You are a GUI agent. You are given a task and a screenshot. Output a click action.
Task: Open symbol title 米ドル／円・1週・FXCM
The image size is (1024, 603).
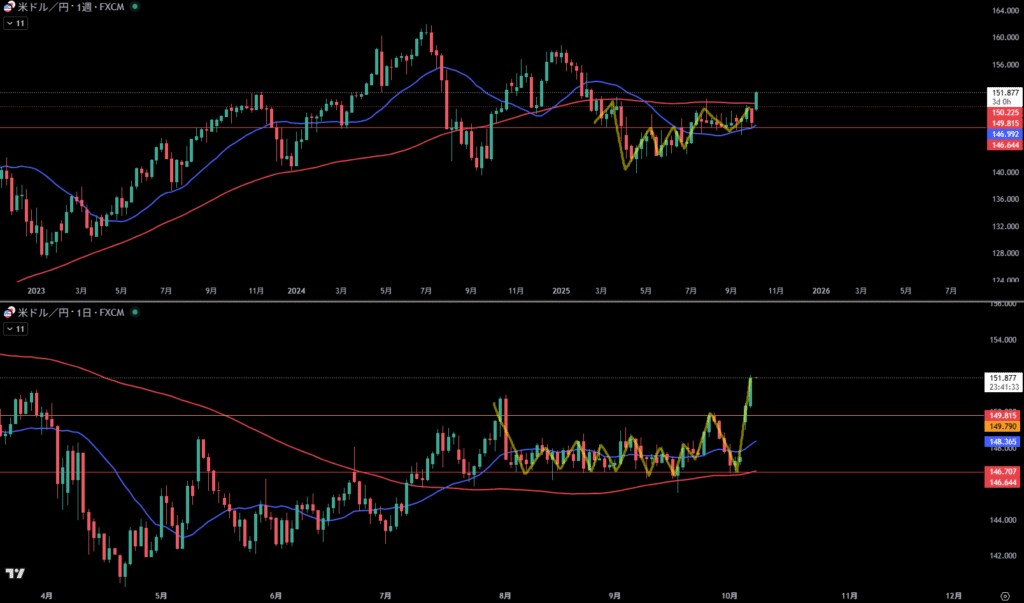click(x=72, y=6)
